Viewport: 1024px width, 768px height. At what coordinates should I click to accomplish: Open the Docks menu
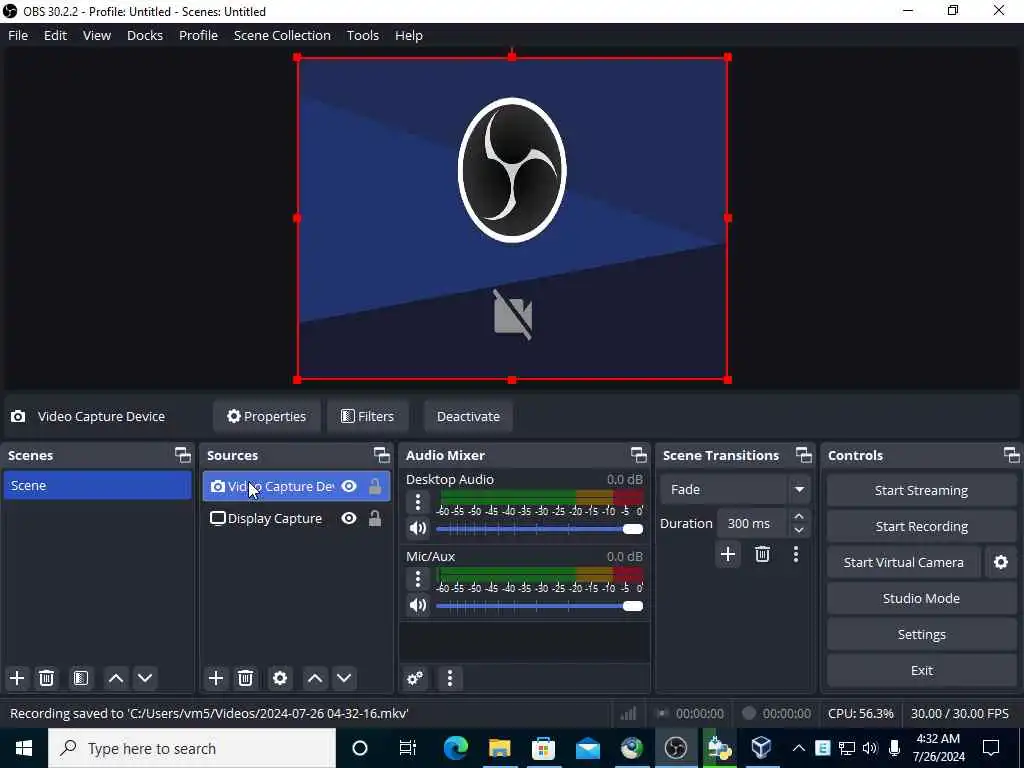click(145, 35)
